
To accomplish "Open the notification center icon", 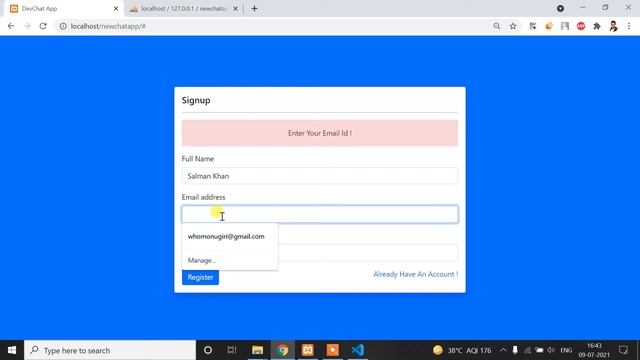I will point(623,350).
